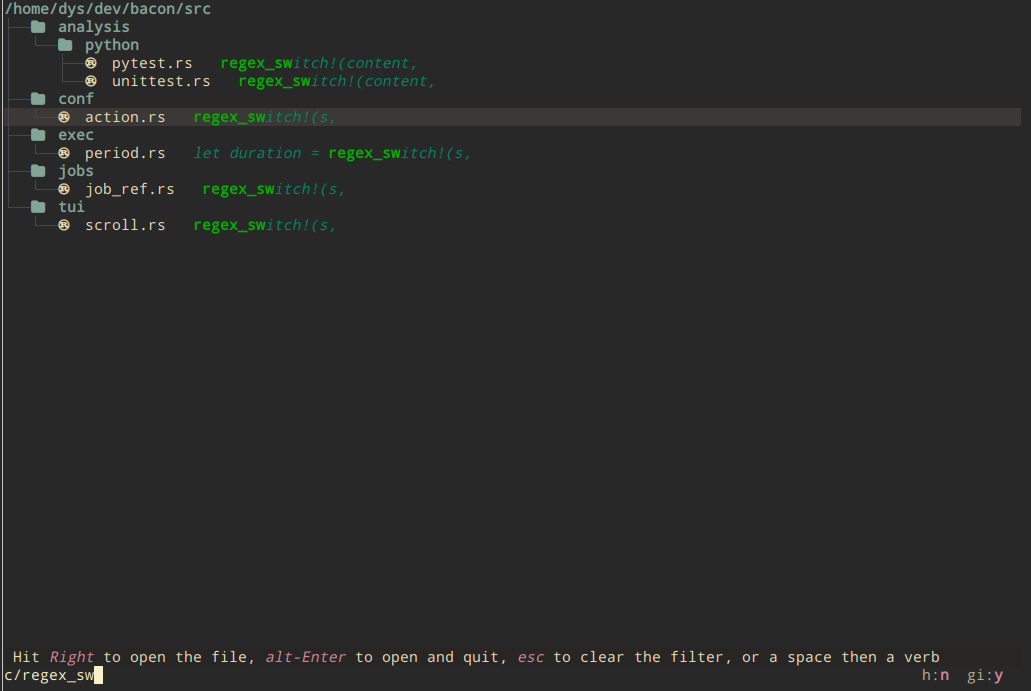The width and height of the screenshot is (1031, 691).
Task: Click the jobs folder icon
Action: (x=38, y=171)
